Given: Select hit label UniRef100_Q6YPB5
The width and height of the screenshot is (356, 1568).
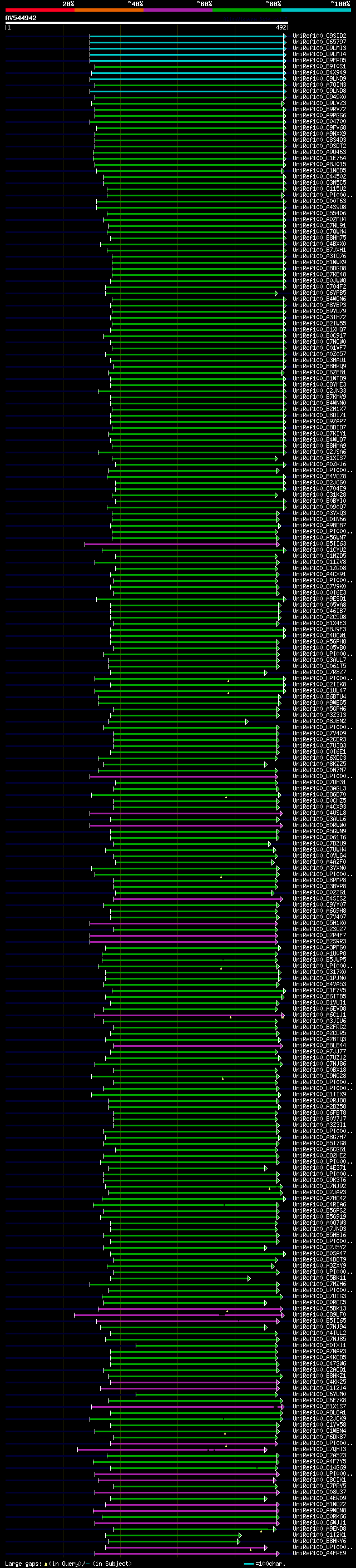Looking at the screenshot, I should tap(319, 293).
